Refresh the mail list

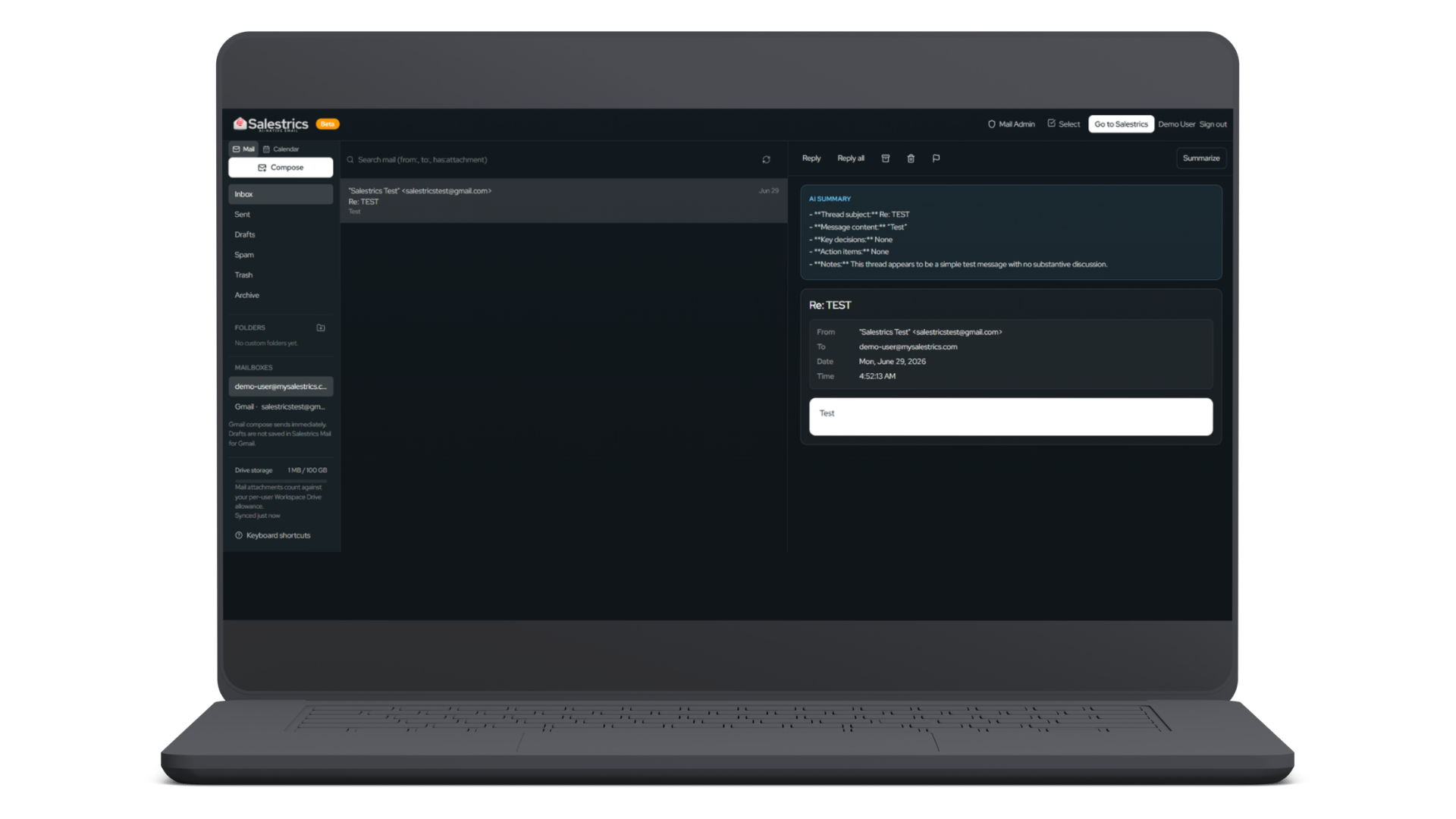point(766,160)
